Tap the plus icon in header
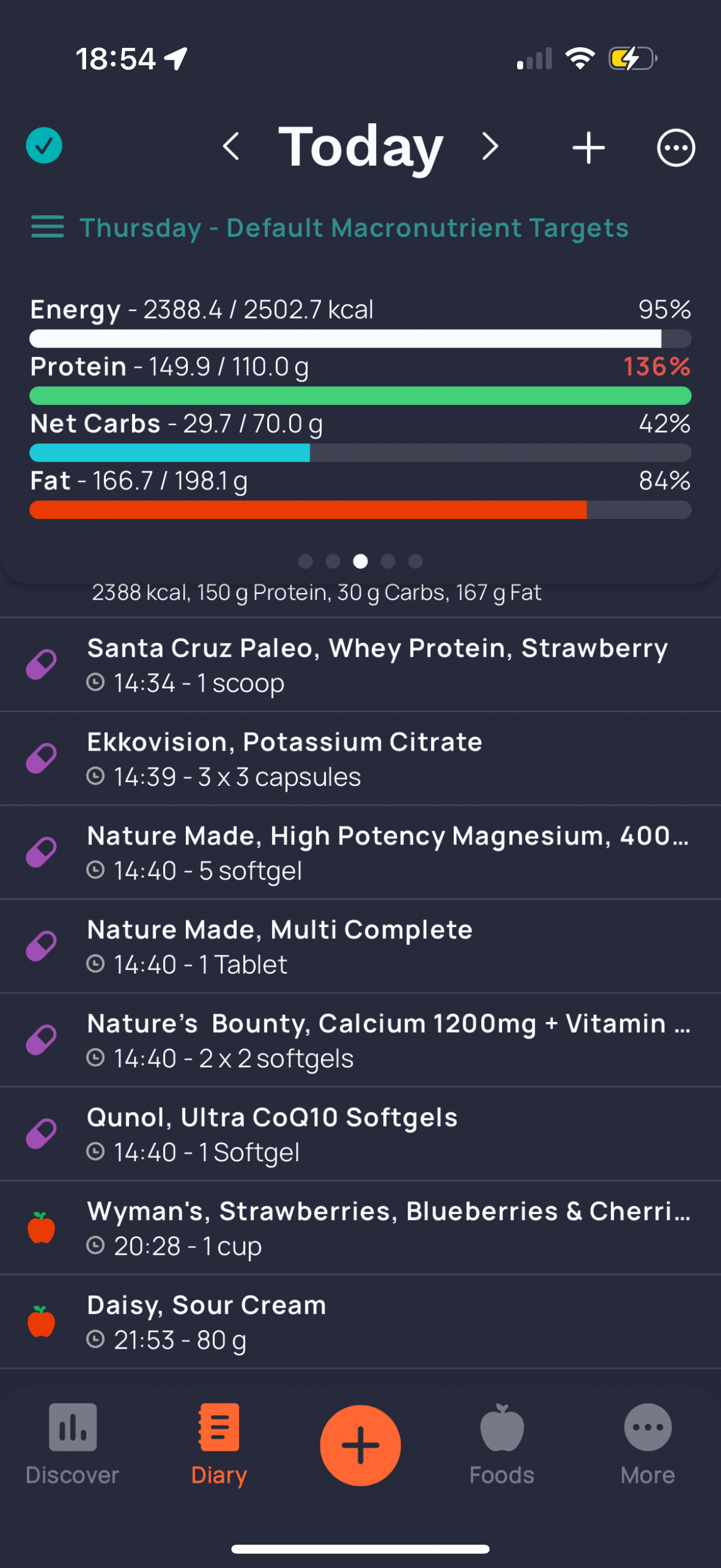The image size is (721, 1568). pyautogui.click(x=588, y=147)
